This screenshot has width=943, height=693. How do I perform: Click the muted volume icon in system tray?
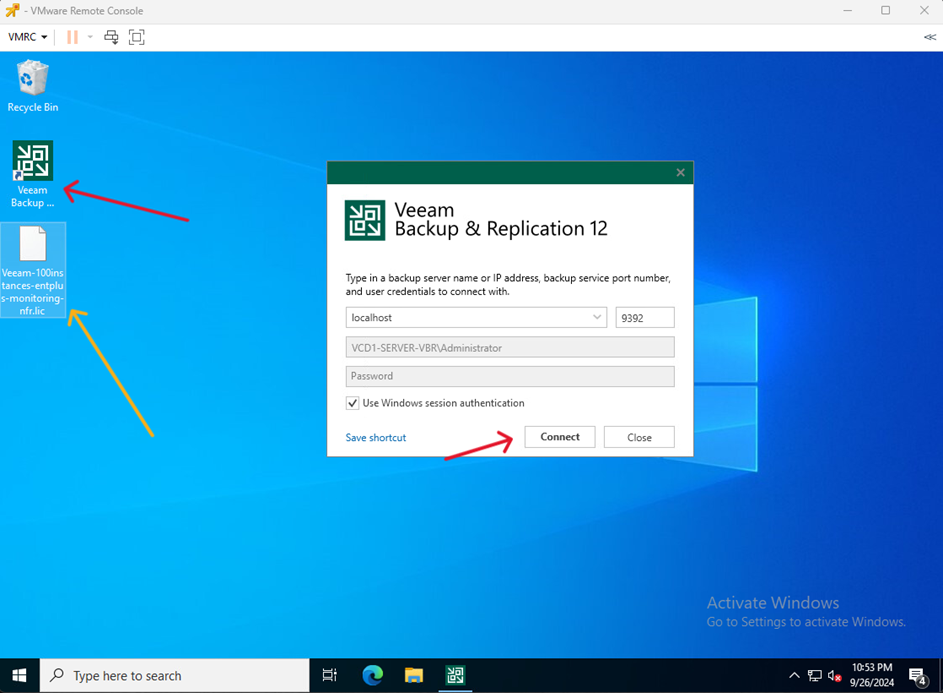(834, 676)
